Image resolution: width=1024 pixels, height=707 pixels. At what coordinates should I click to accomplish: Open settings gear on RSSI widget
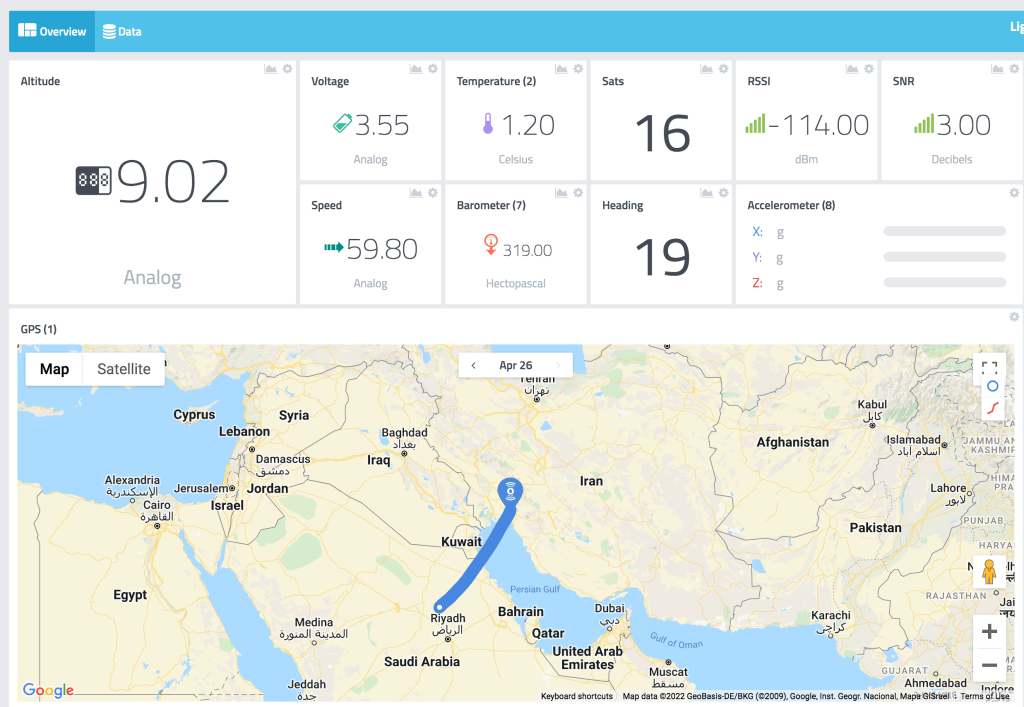pyautogui.click(x=869, y=69)
